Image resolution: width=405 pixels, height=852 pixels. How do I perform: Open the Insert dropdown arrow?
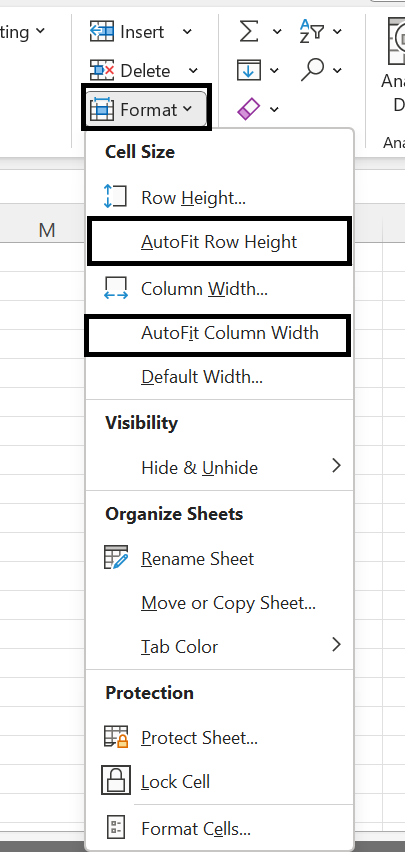pyautogui.click(x=187, y=32)
